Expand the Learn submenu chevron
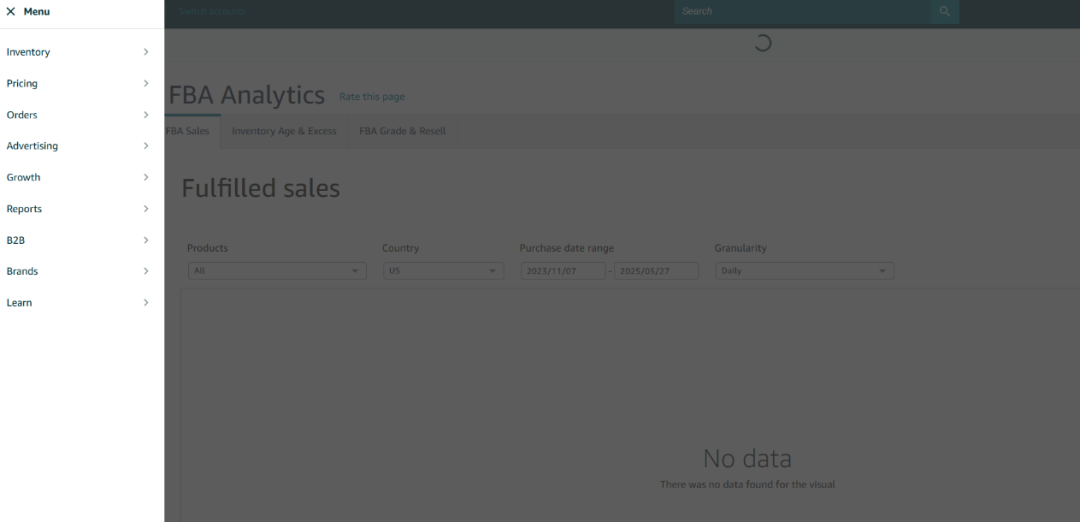1080x522 pixels. 146,302
